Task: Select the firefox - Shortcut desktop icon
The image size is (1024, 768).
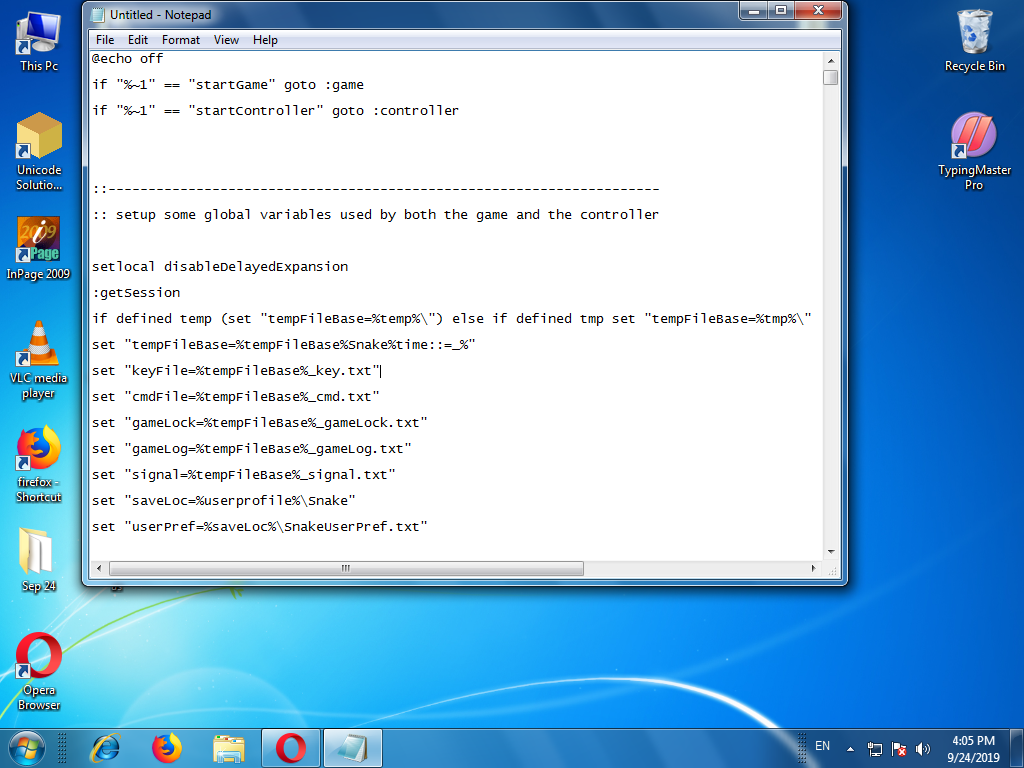Action: click(39, 464)
